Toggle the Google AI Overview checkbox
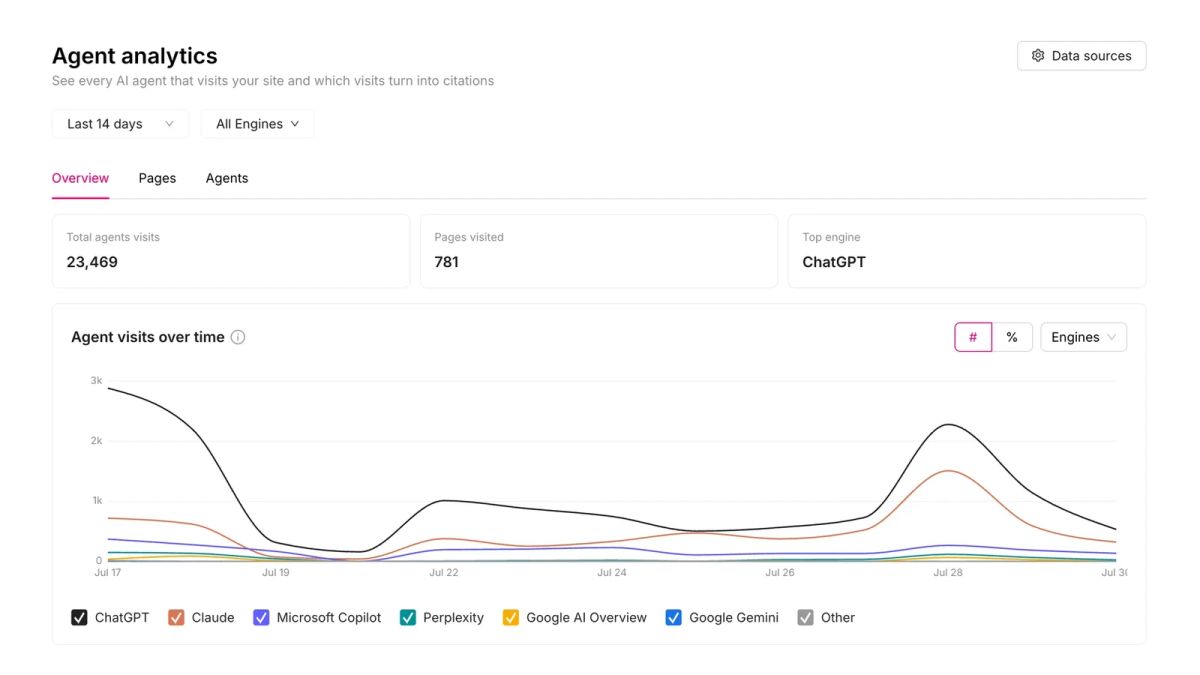 tap(511, 617)
